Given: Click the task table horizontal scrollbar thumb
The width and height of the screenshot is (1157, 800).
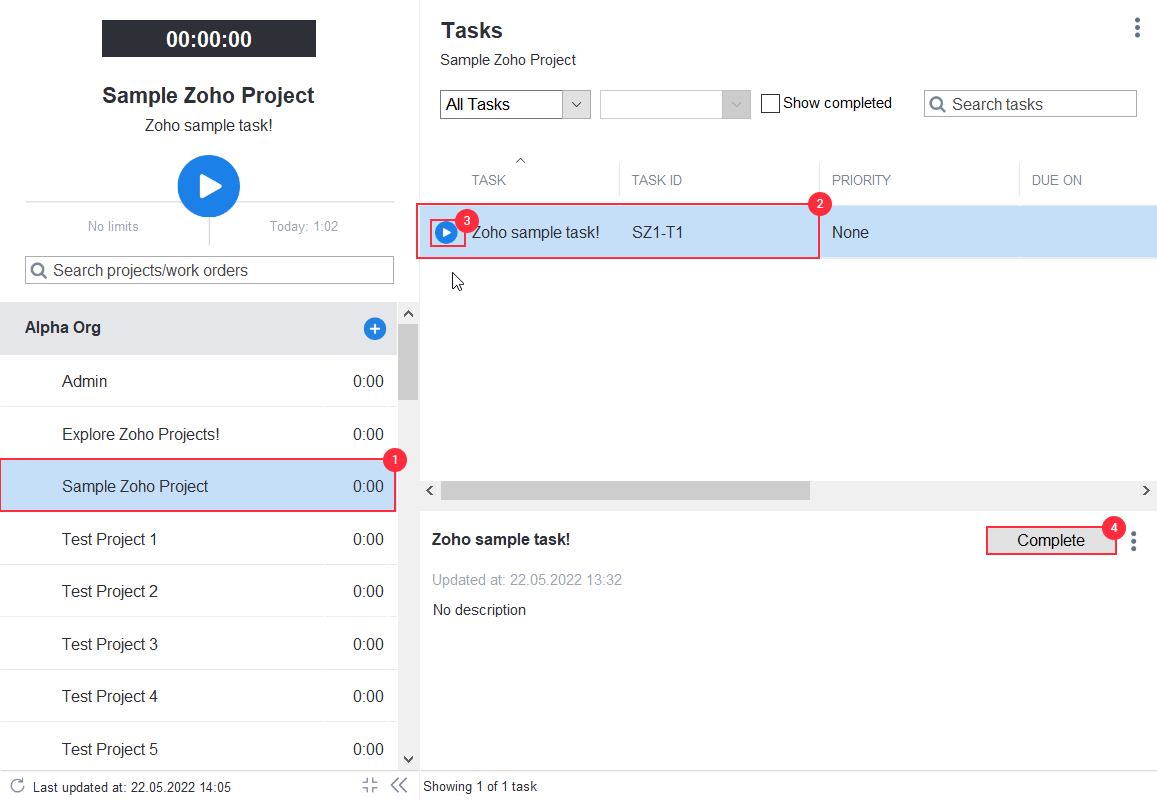Looking at the screenshot, I should coord(625,490).
